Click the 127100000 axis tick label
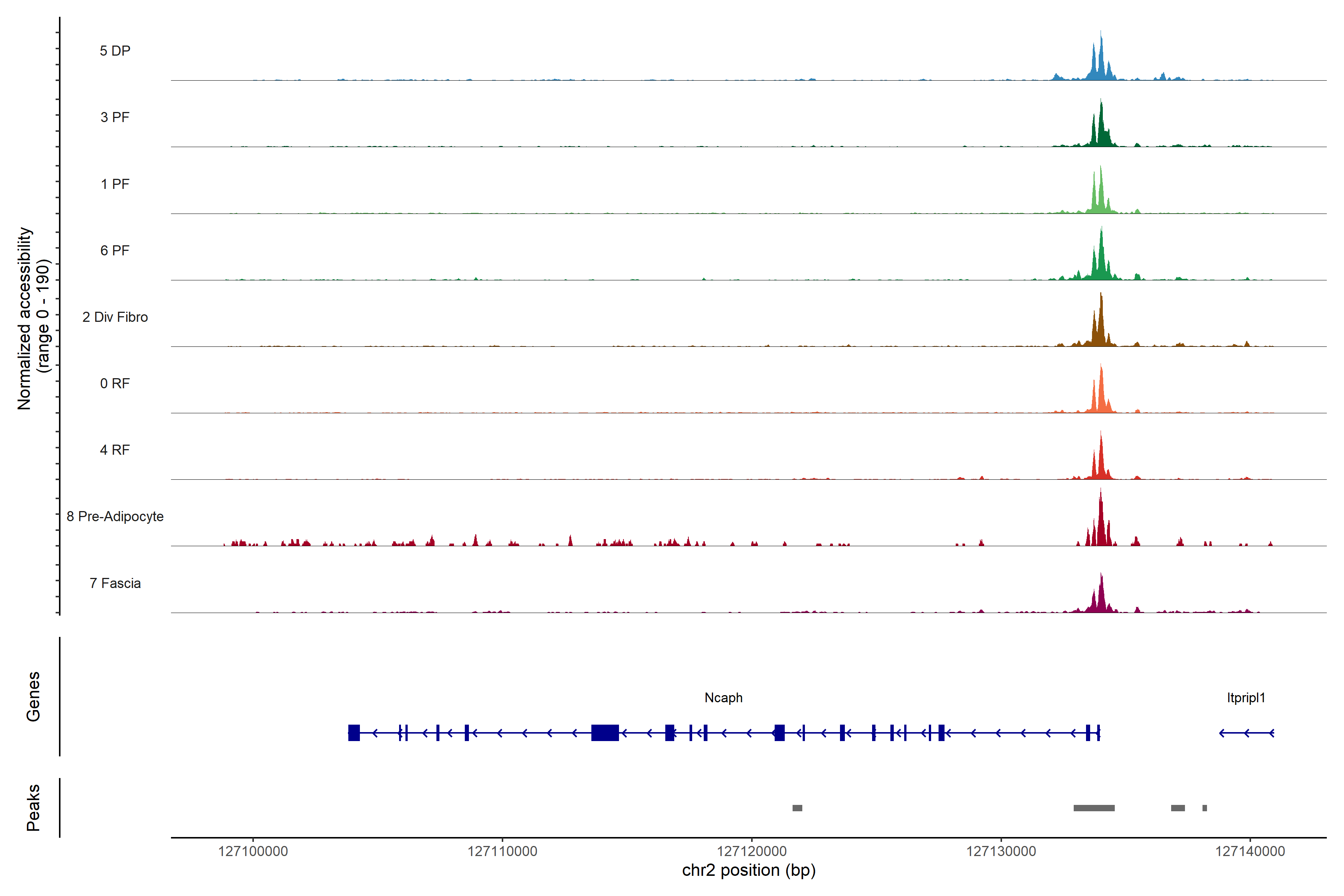Viewport: 1344px width, 896px height. coord(253,852)
